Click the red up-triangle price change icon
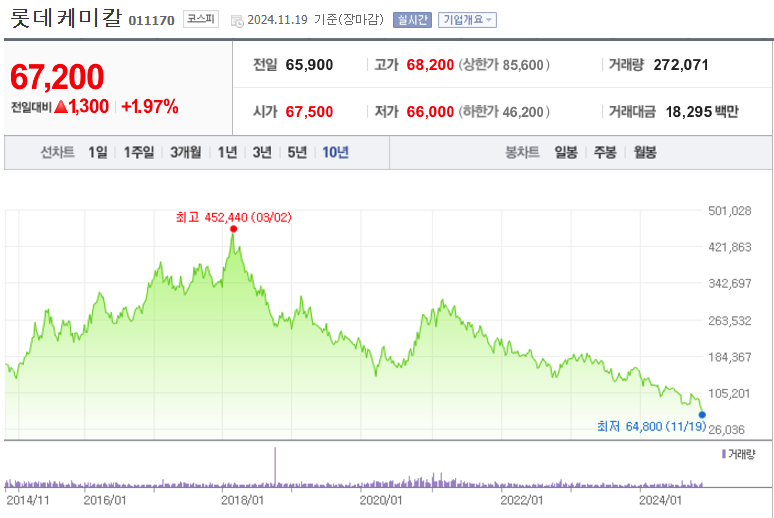The image size is (774, 518). 61,106
